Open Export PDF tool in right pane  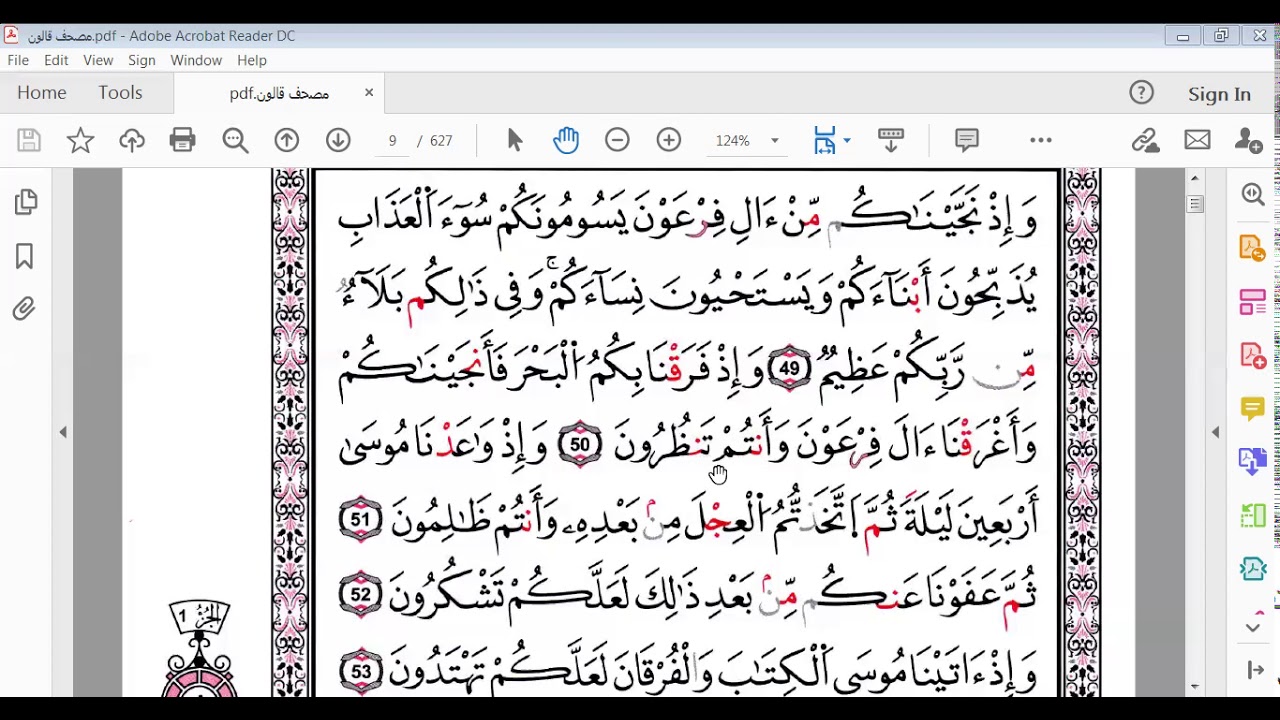pos(1253,247)
